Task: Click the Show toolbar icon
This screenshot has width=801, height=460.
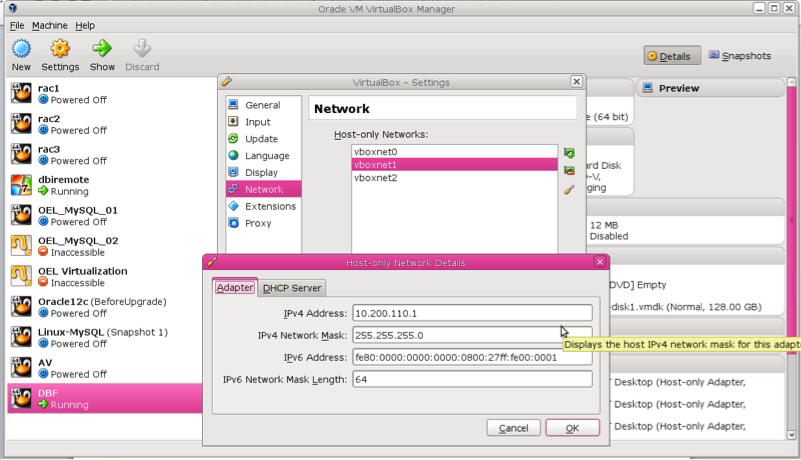Action: click(x=102, y=49)
